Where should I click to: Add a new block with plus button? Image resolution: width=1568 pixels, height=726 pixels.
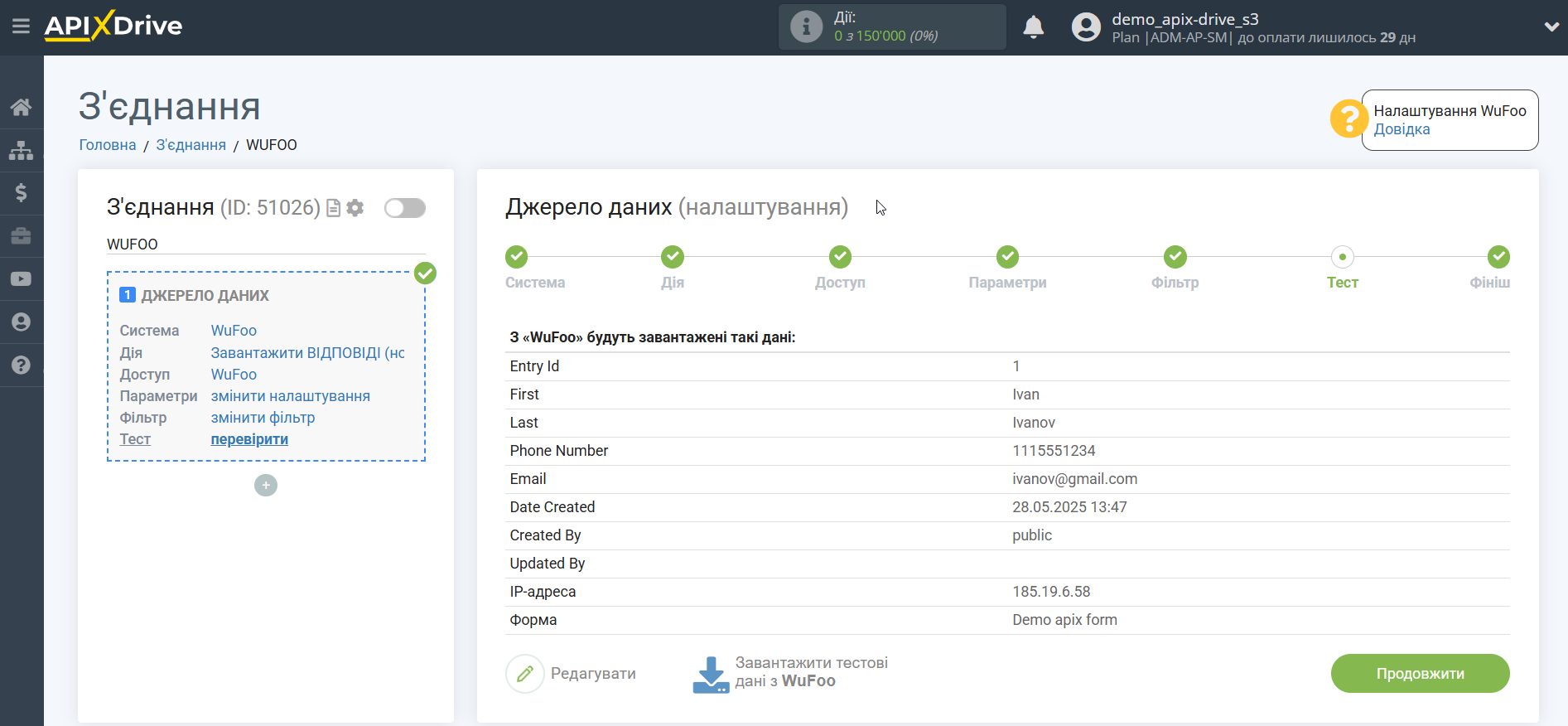[x=266, y=486]
